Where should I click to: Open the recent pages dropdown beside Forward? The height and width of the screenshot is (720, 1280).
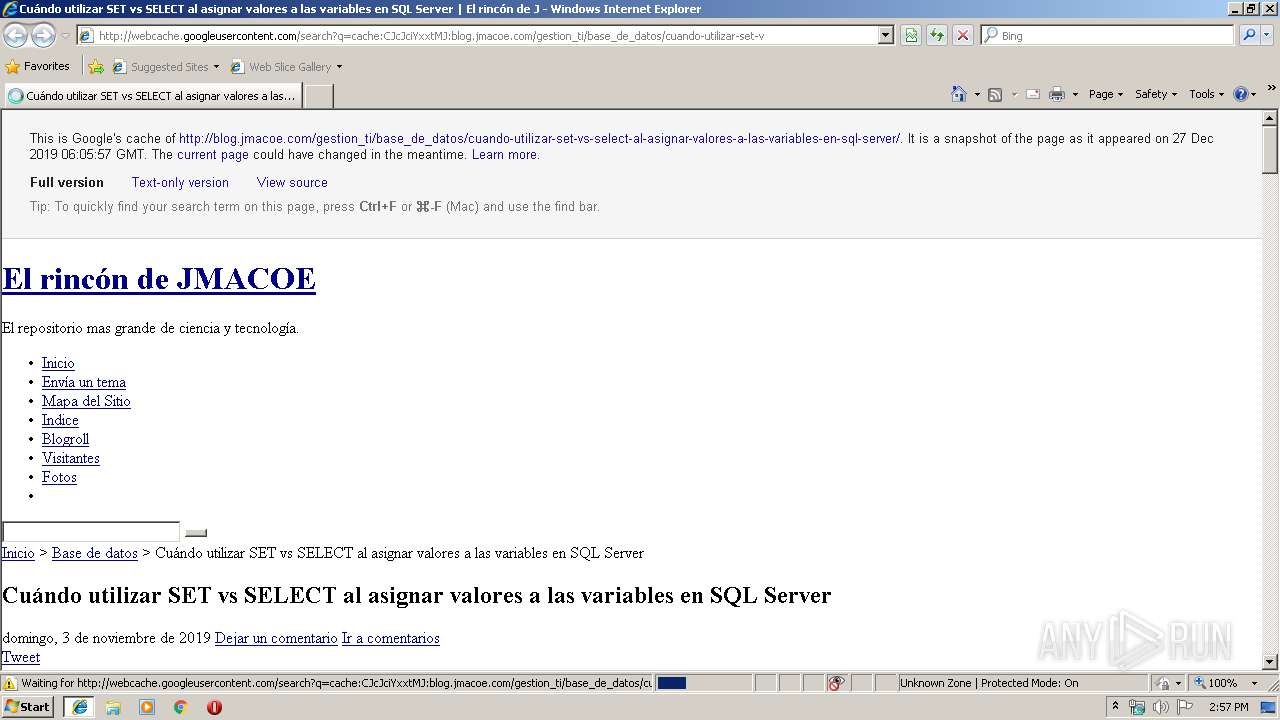[x=65, y=36]
